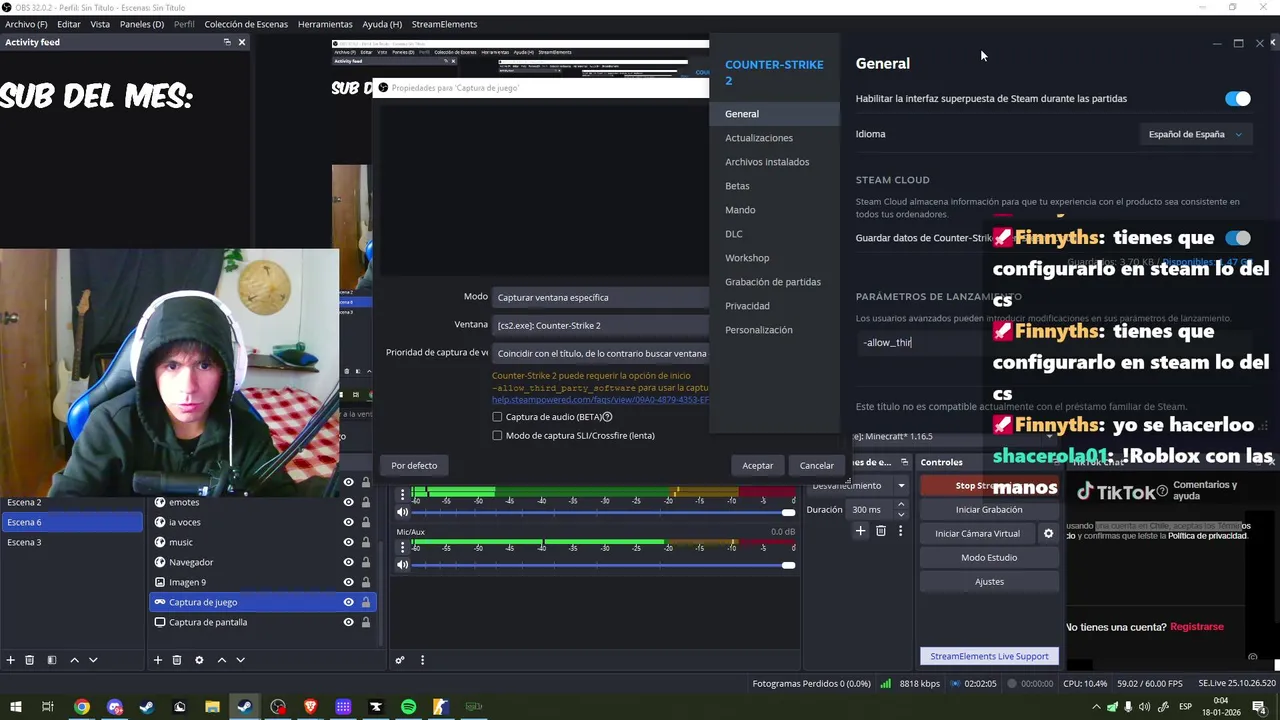Move source up in Sources list

222,660
